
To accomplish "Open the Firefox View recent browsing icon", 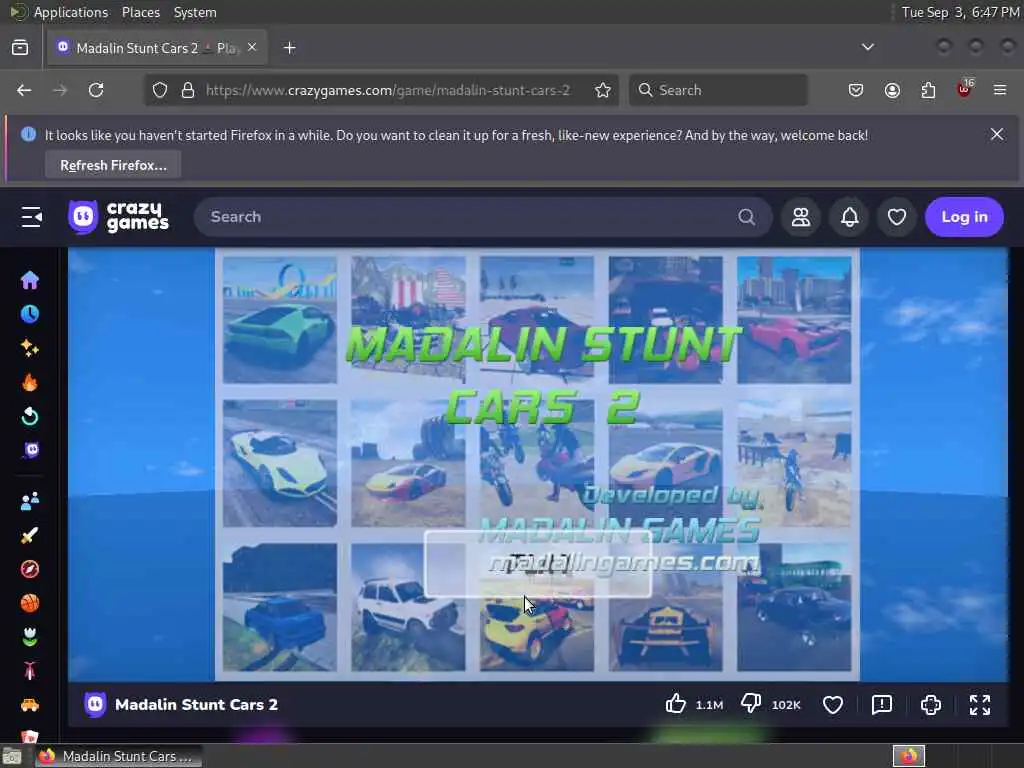I will pyautogui.click(x=20, y=47).
